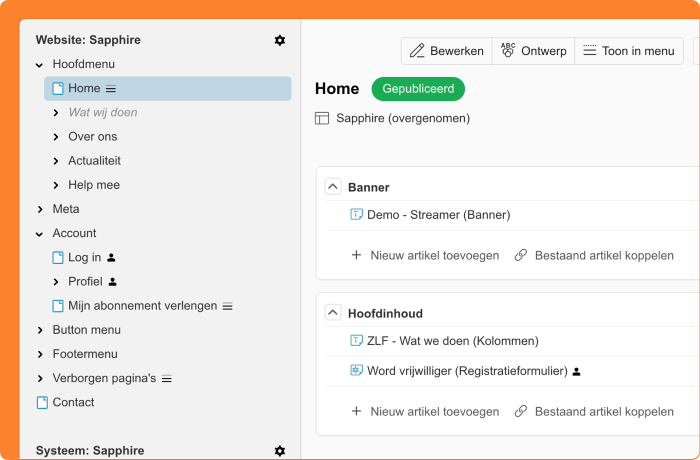The height and width of the screenshot is (460, 700).
Task: Open Website Sapphire settings gear
Action: click(x=280, y=40)
